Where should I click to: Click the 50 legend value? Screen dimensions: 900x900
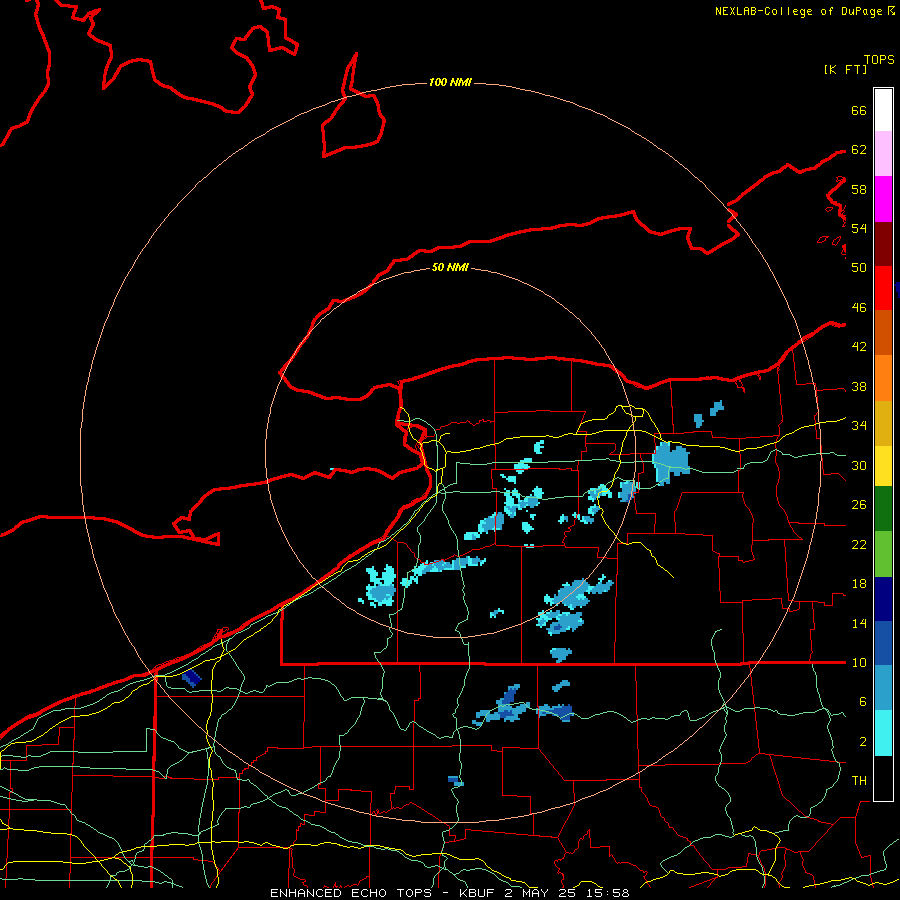pos(859,268)
